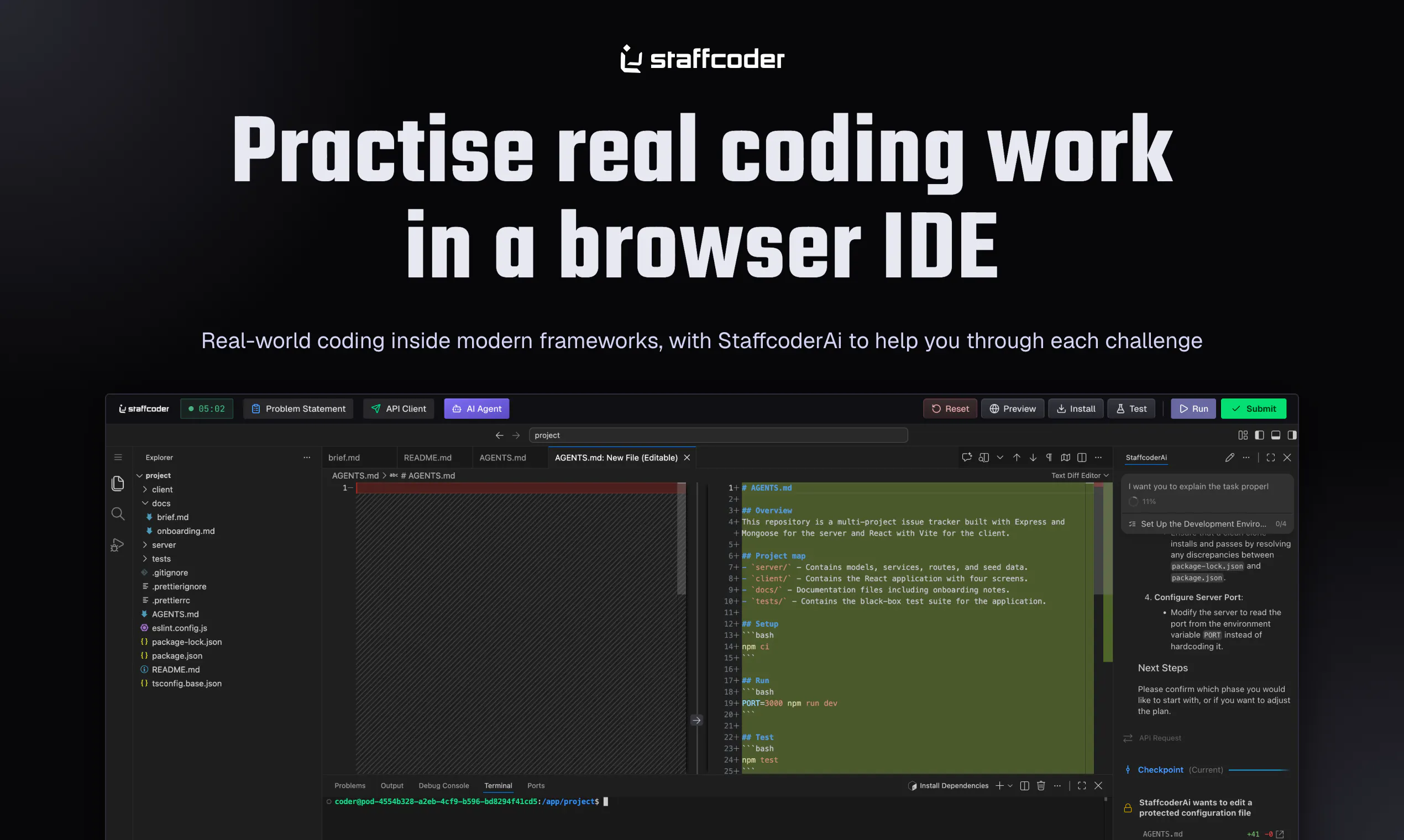Screen dimensions: 1404x840
Task: Open the Explorer files icon in sidebar
Action: coord(118,483)
